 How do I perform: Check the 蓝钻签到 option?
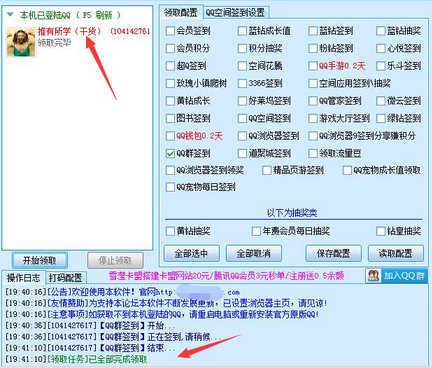pos(313,31)
